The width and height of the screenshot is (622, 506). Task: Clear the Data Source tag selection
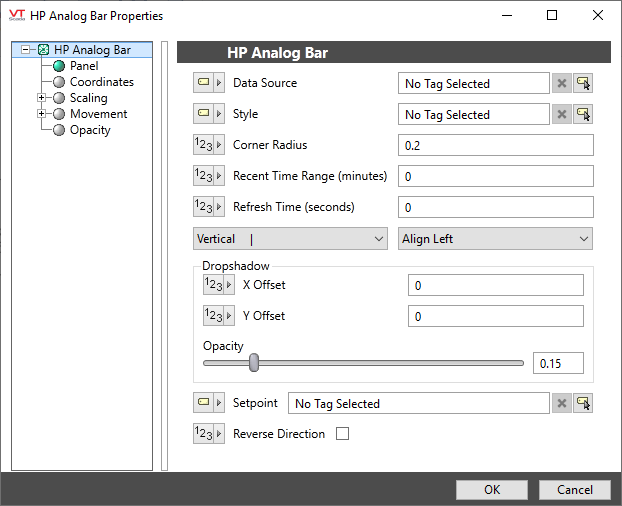(x=562, y=84)
